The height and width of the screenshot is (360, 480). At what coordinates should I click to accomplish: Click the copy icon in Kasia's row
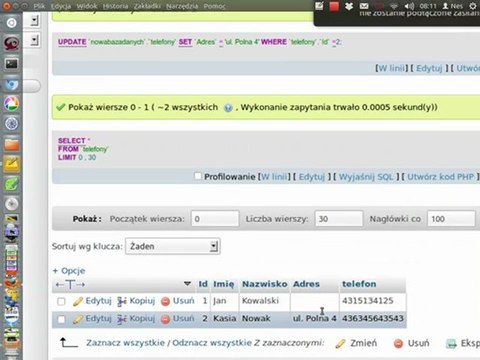pyautogui.click(x=122, y=319)
